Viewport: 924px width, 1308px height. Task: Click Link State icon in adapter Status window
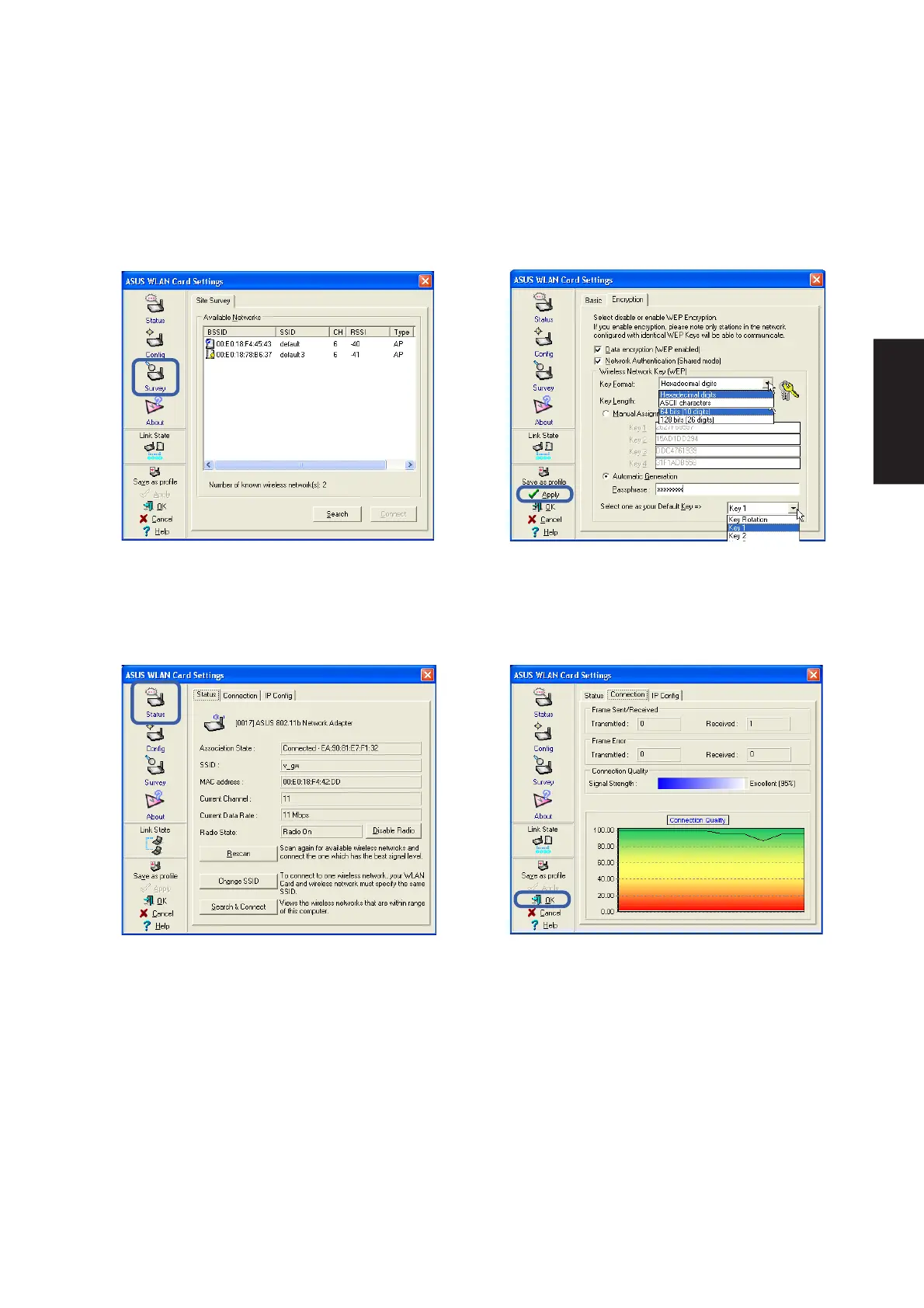[x=154, y=845]
